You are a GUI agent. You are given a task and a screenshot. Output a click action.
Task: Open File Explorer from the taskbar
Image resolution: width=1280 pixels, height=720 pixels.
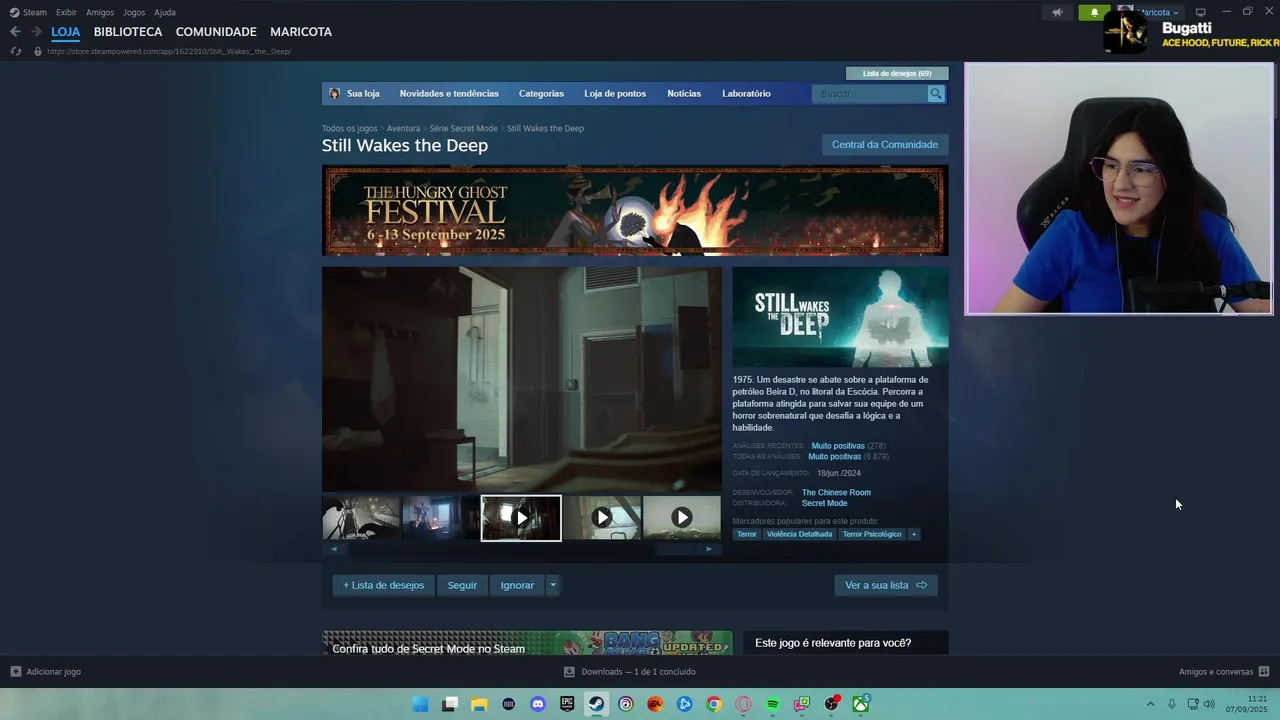tap(479, 704)
